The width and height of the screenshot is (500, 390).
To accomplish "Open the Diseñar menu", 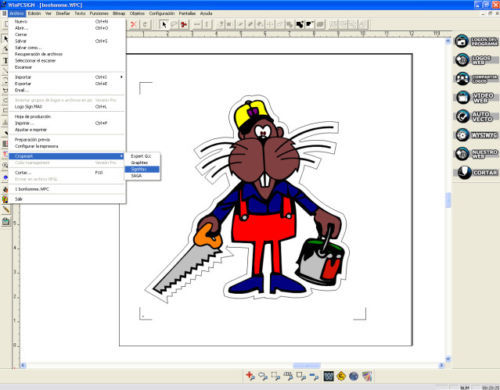I will tap(63, 13).
